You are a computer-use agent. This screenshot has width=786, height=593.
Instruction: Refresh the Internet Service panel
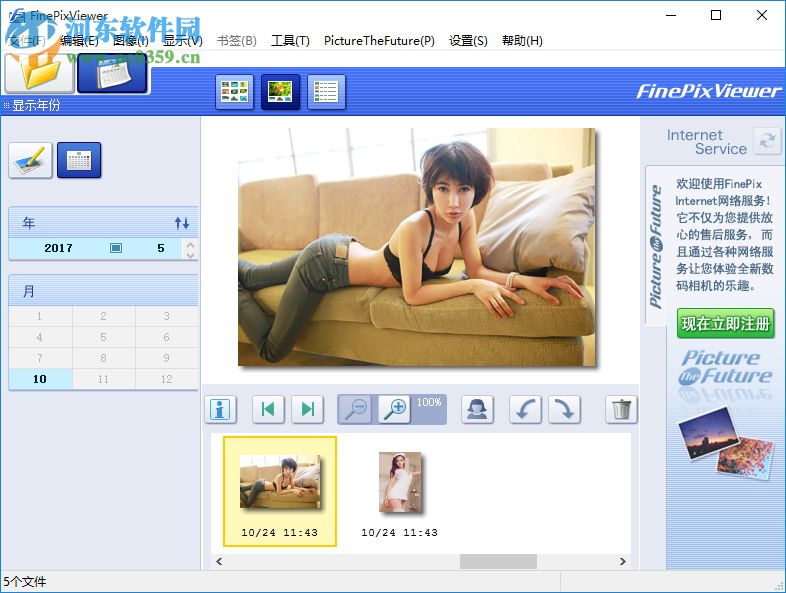[767, 141]
